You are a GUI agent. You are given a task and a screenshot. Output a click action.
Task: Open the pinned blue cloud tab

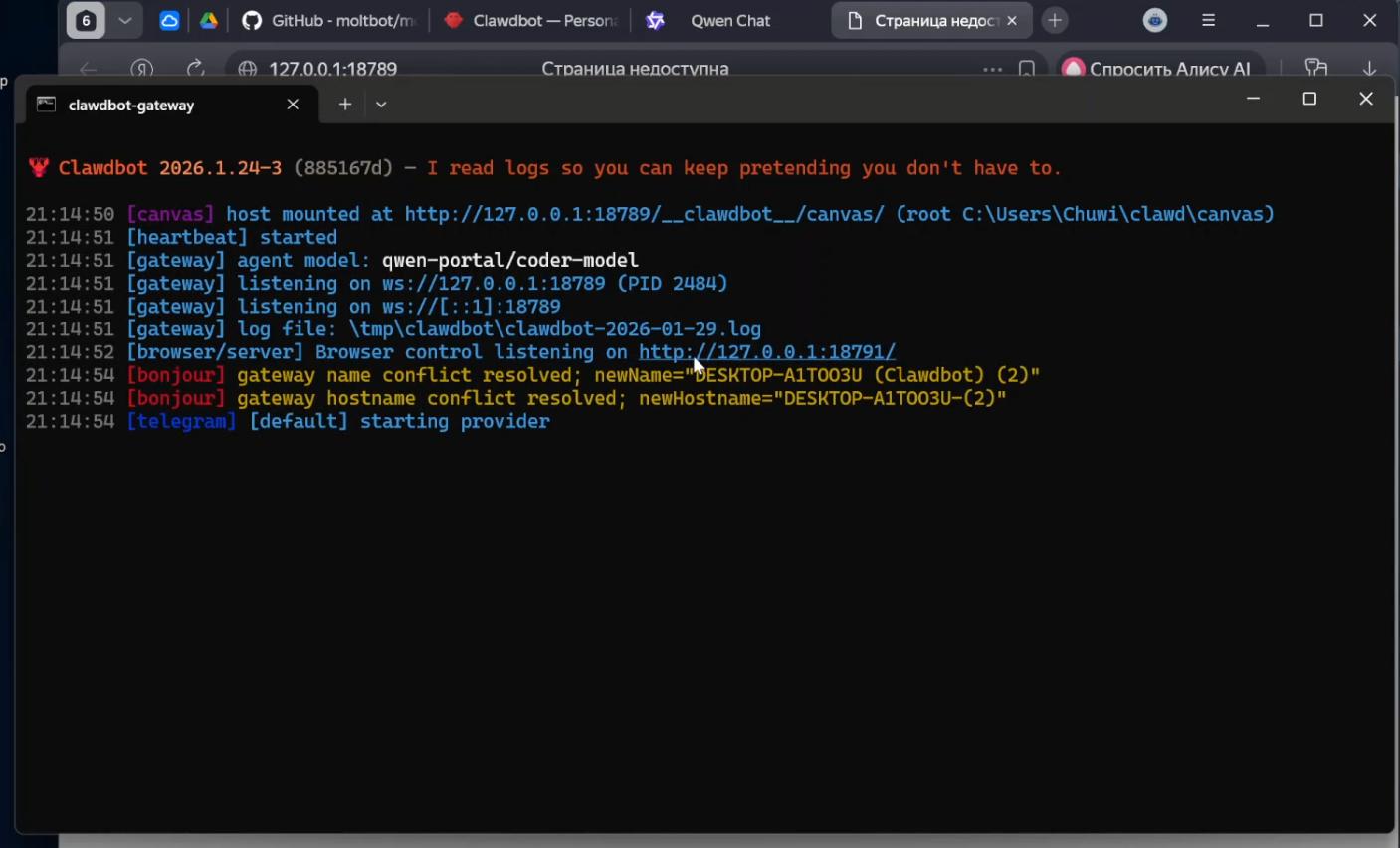point(169,21)
